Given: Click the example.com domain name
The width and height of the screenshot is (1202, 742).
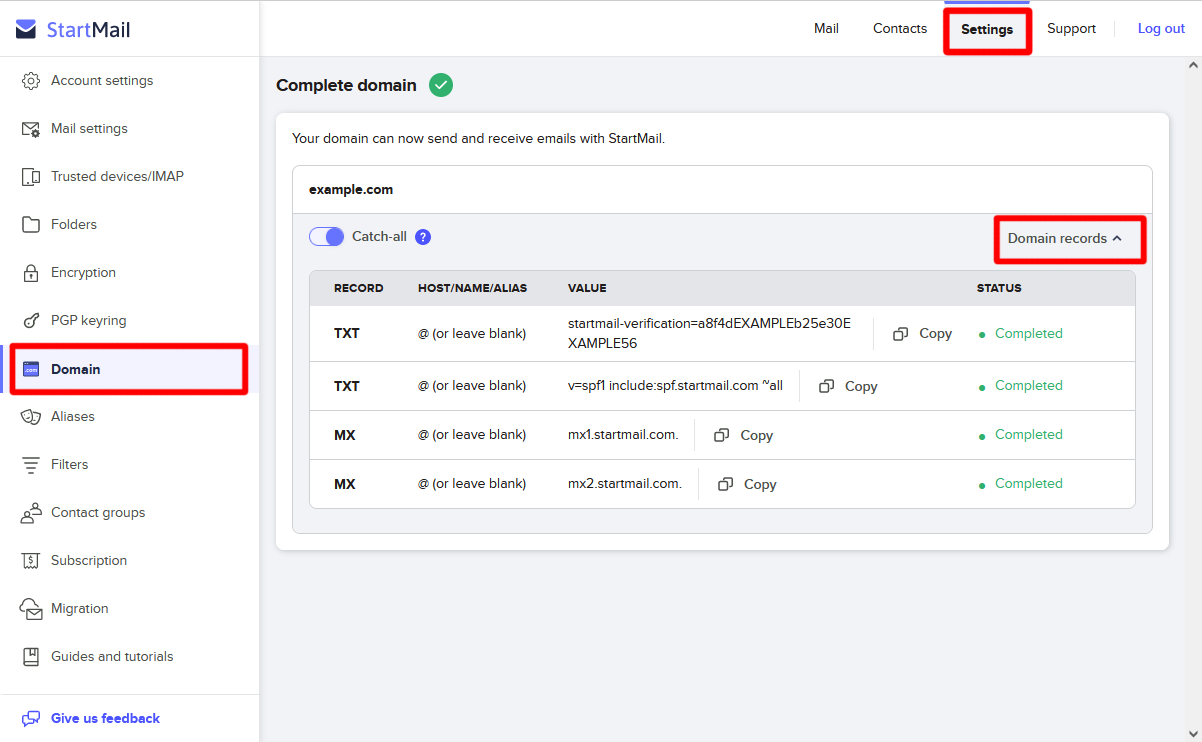Looking at the screenshot, I should click(x=351, y=190).
